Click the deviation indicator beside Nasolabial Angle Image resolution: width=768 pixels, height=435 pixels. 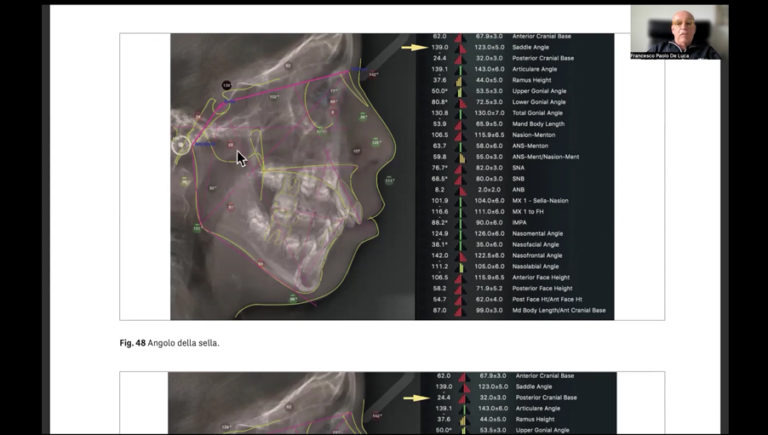[460, 266]
